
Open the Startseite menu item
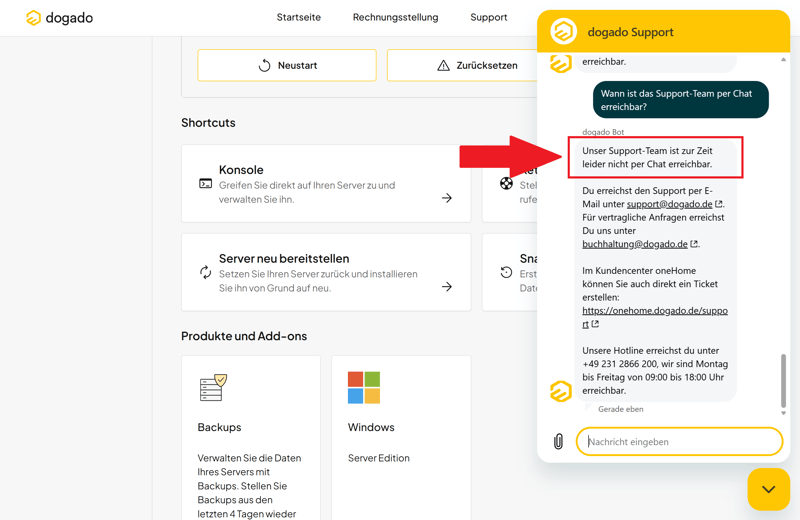[x=298, y=17]
